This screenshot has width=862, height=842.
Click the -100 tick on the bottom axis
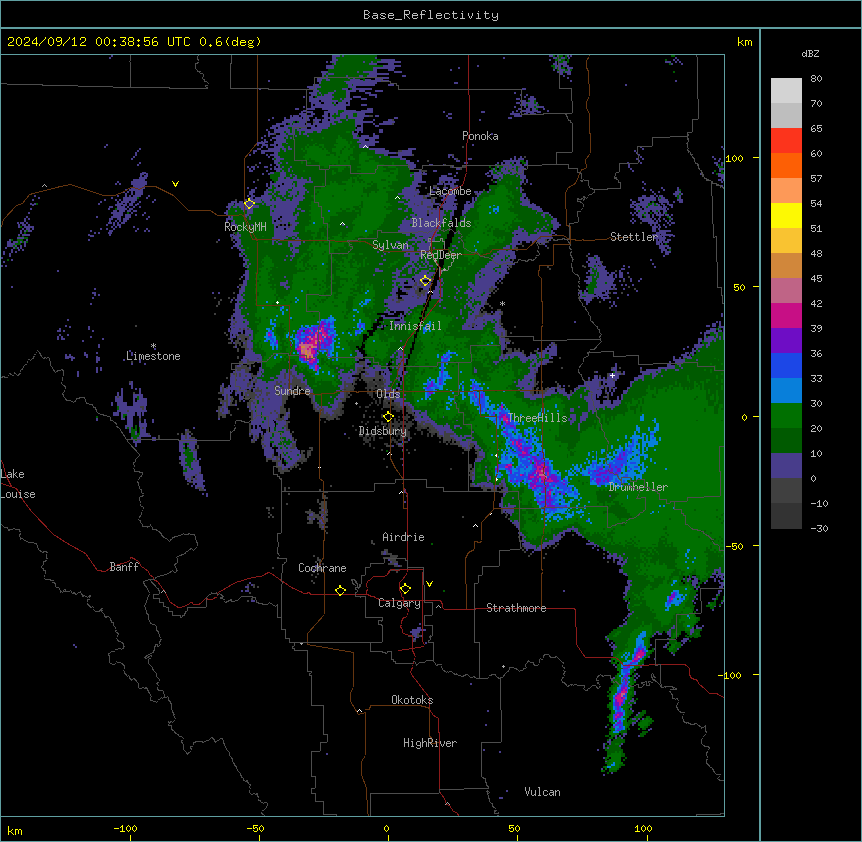coord(125,829)
